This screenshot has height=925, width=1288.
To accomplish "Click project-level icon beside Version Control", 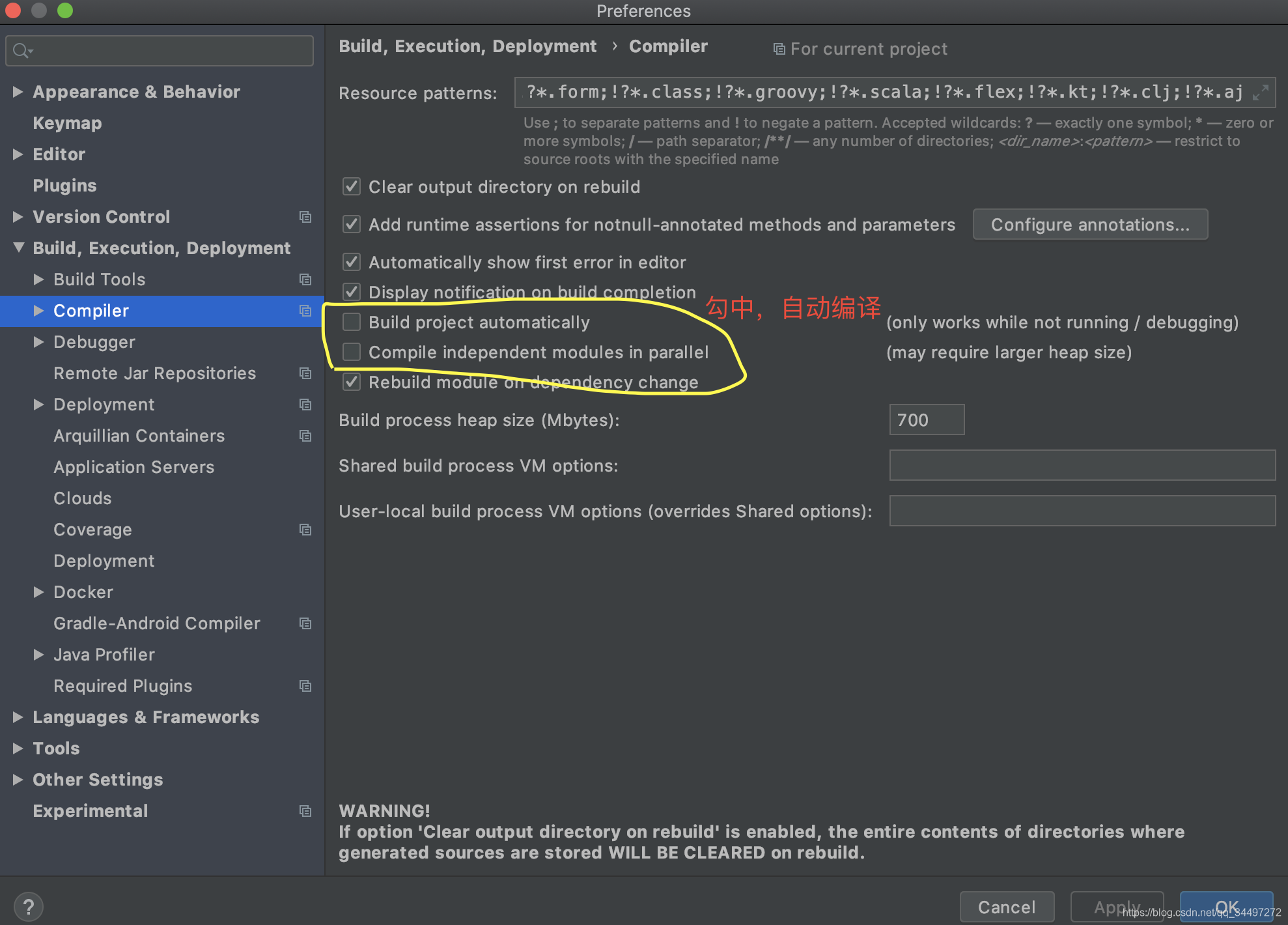I will 305,217.
